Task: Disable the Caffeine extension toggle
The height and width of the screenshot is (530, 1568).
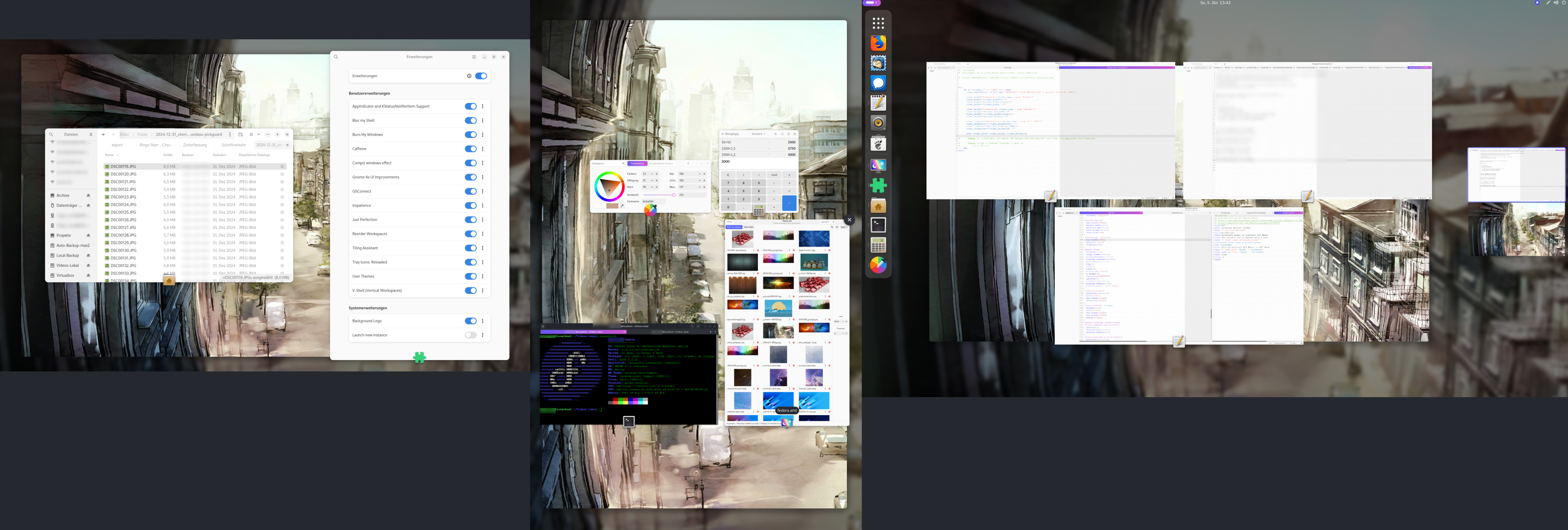Action: click(470, 149)
